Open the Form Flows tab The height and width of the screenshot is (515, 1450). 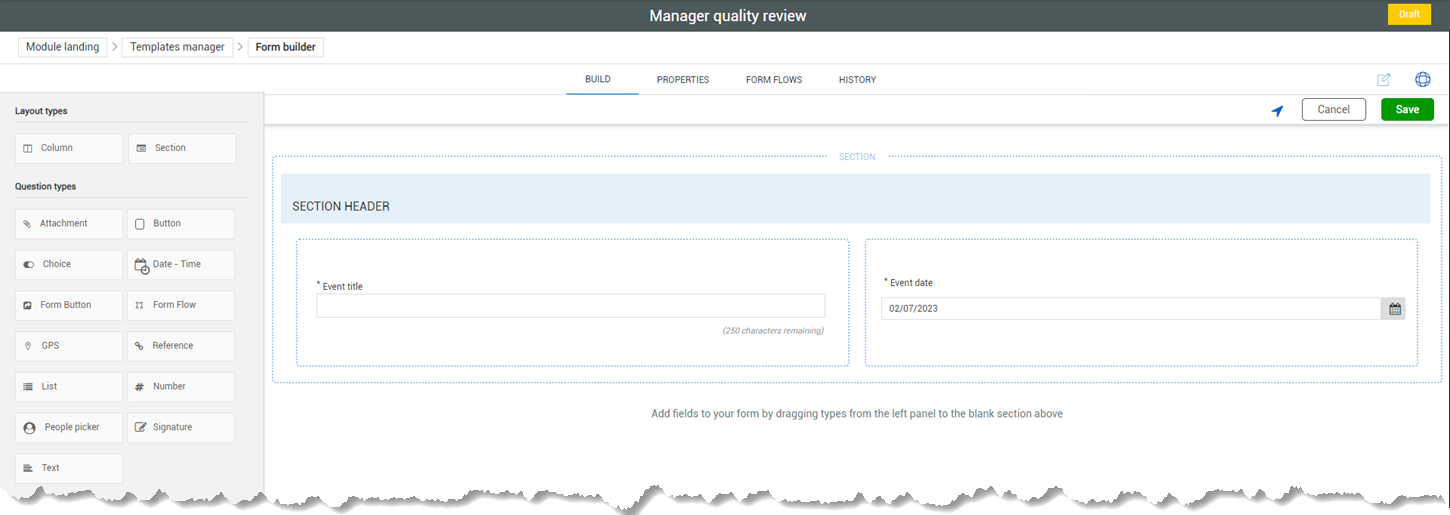[x=774, y=80]
